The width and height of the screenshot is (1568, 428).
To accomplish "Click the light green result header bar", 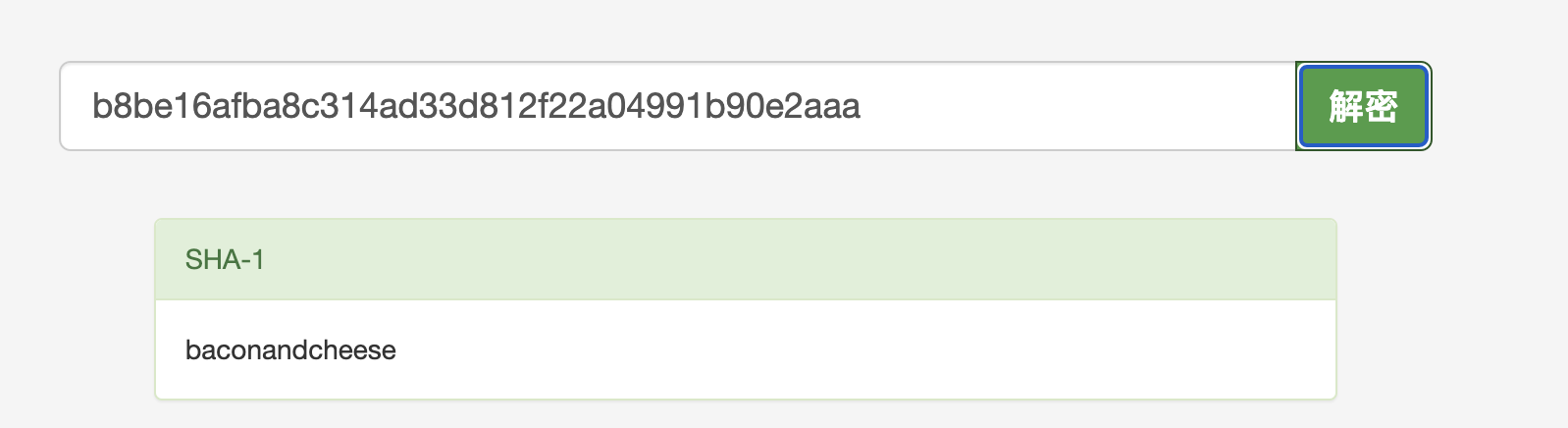I will tap(746, 259).
